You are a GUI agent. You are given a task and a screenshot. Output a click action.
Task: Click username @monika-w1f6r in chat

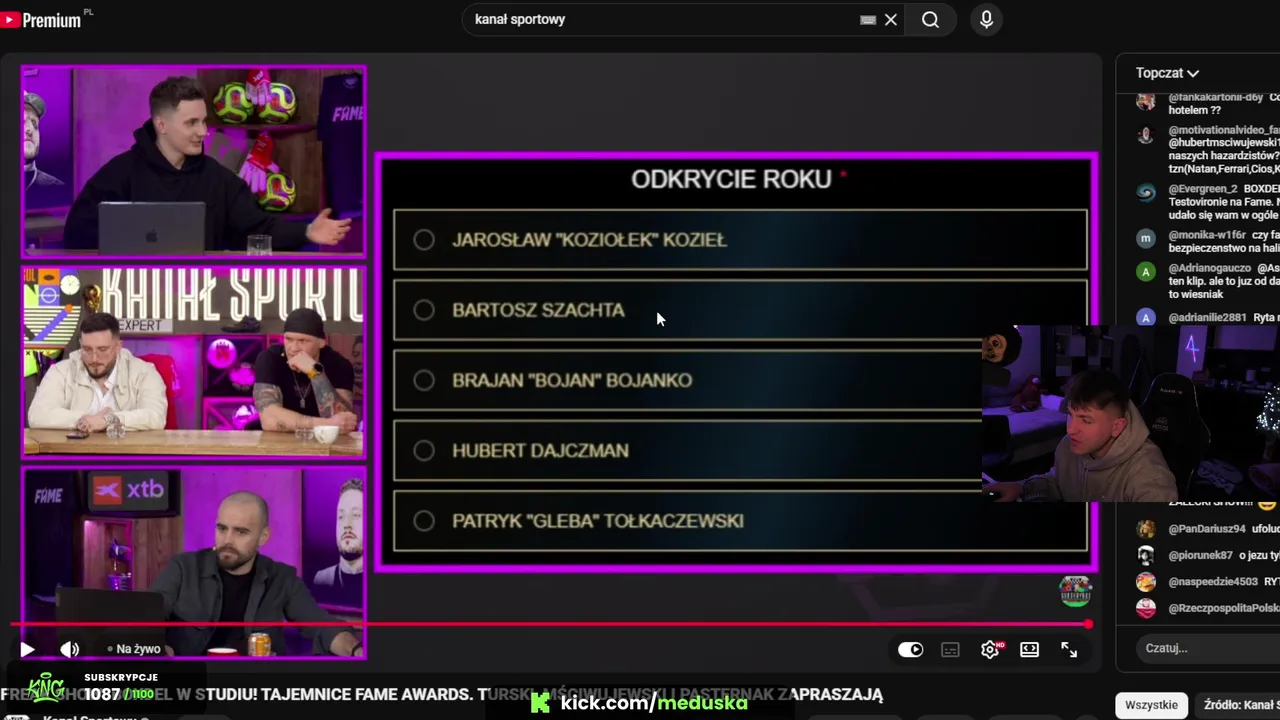pyautogui.click(x=1209, y=235)
